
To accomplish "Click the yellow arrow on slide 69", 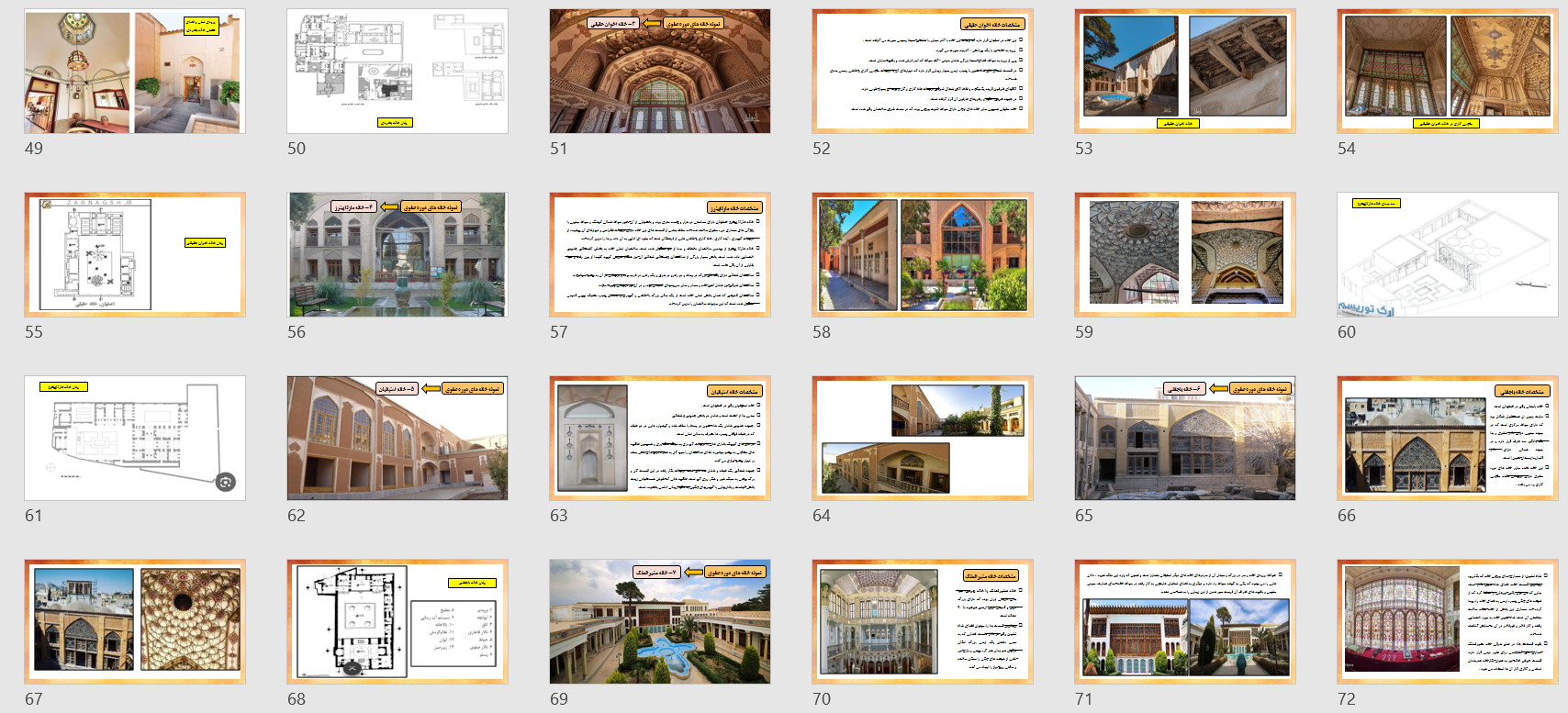I will pos(692,573).
